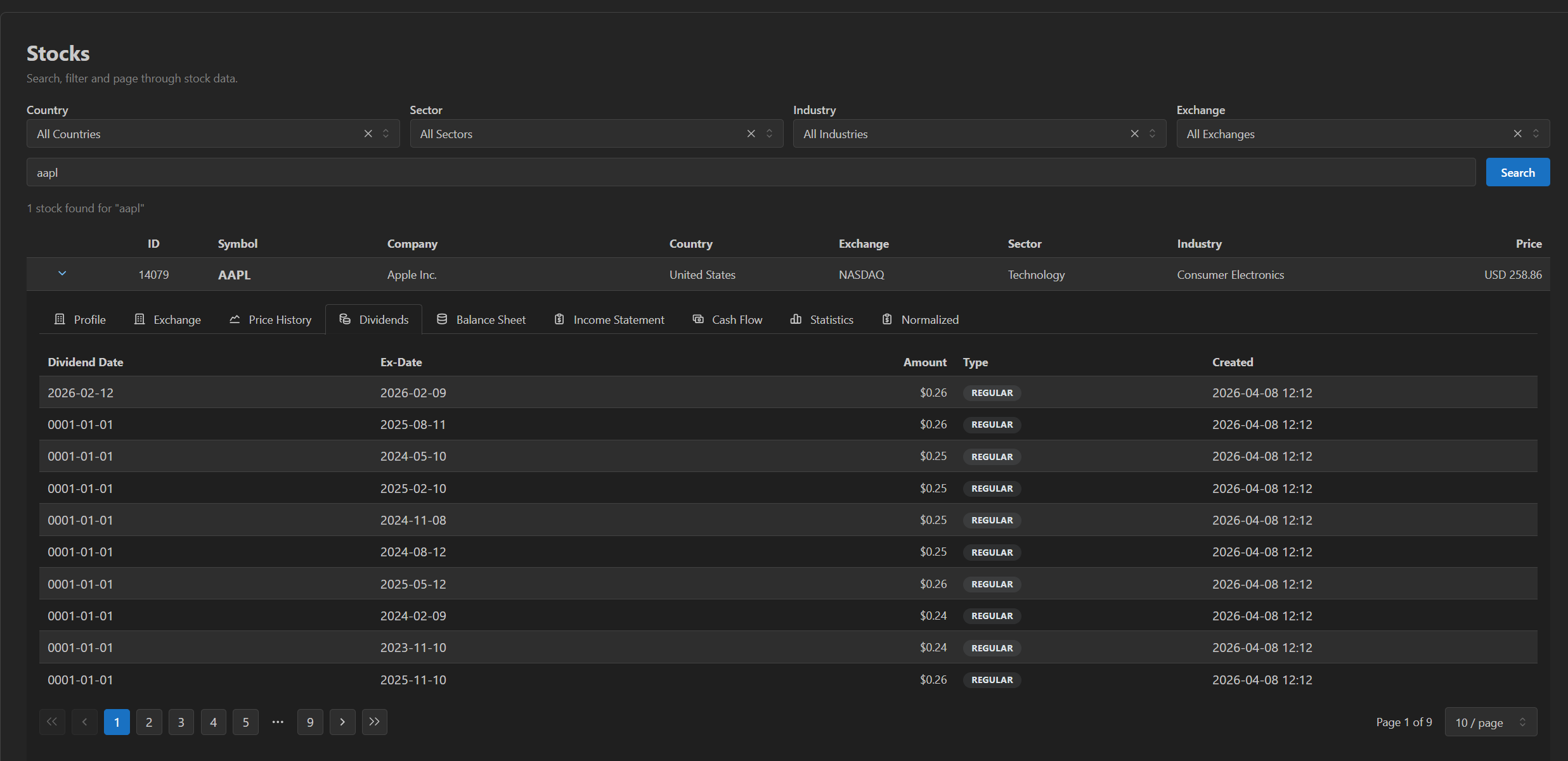Go to page 4 of dividends
This screenshot has height=761, width=1568.
[x=214, y=722]
